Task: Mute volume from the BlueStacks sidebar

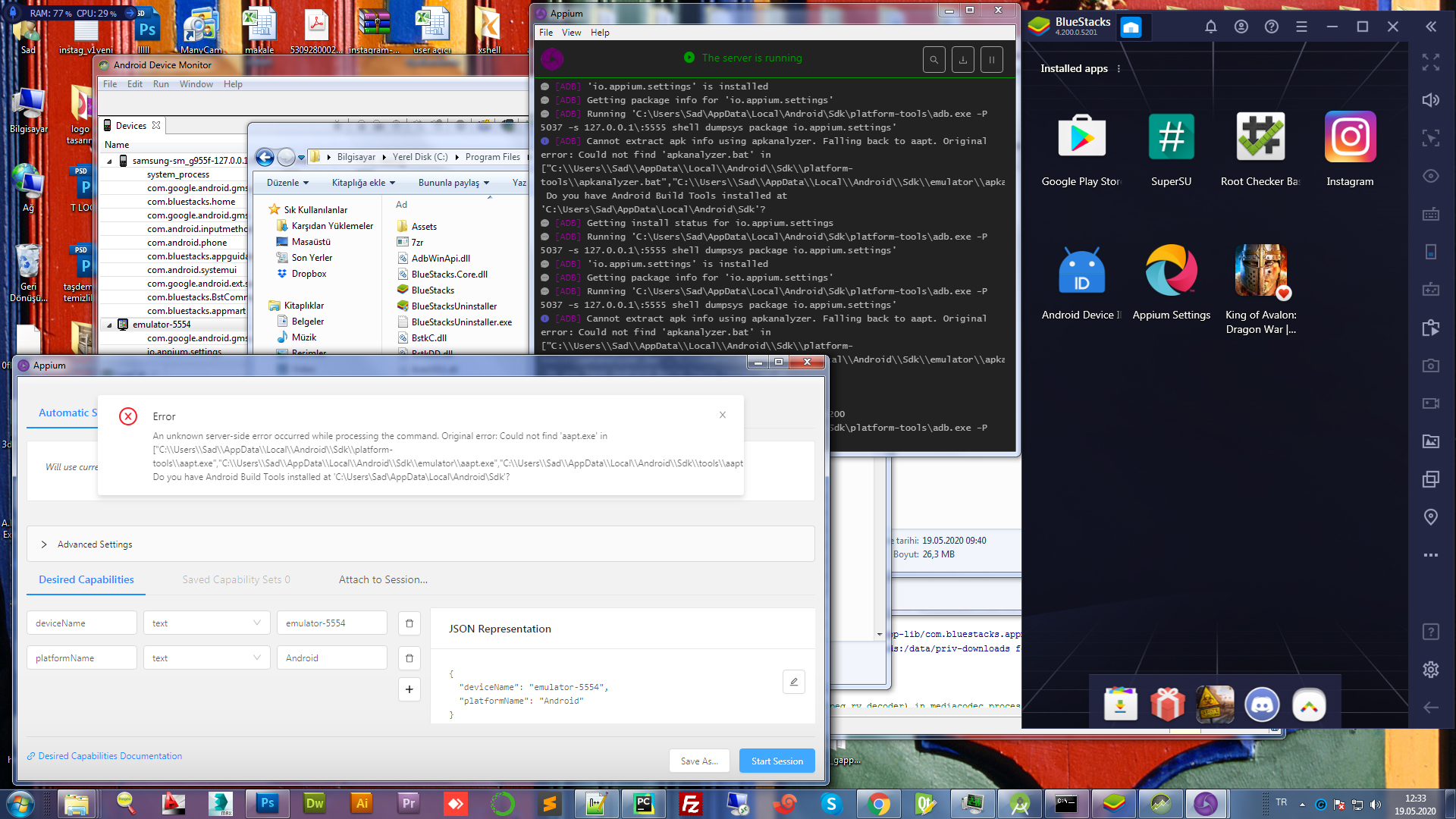Action: [x=1430, y=99]
